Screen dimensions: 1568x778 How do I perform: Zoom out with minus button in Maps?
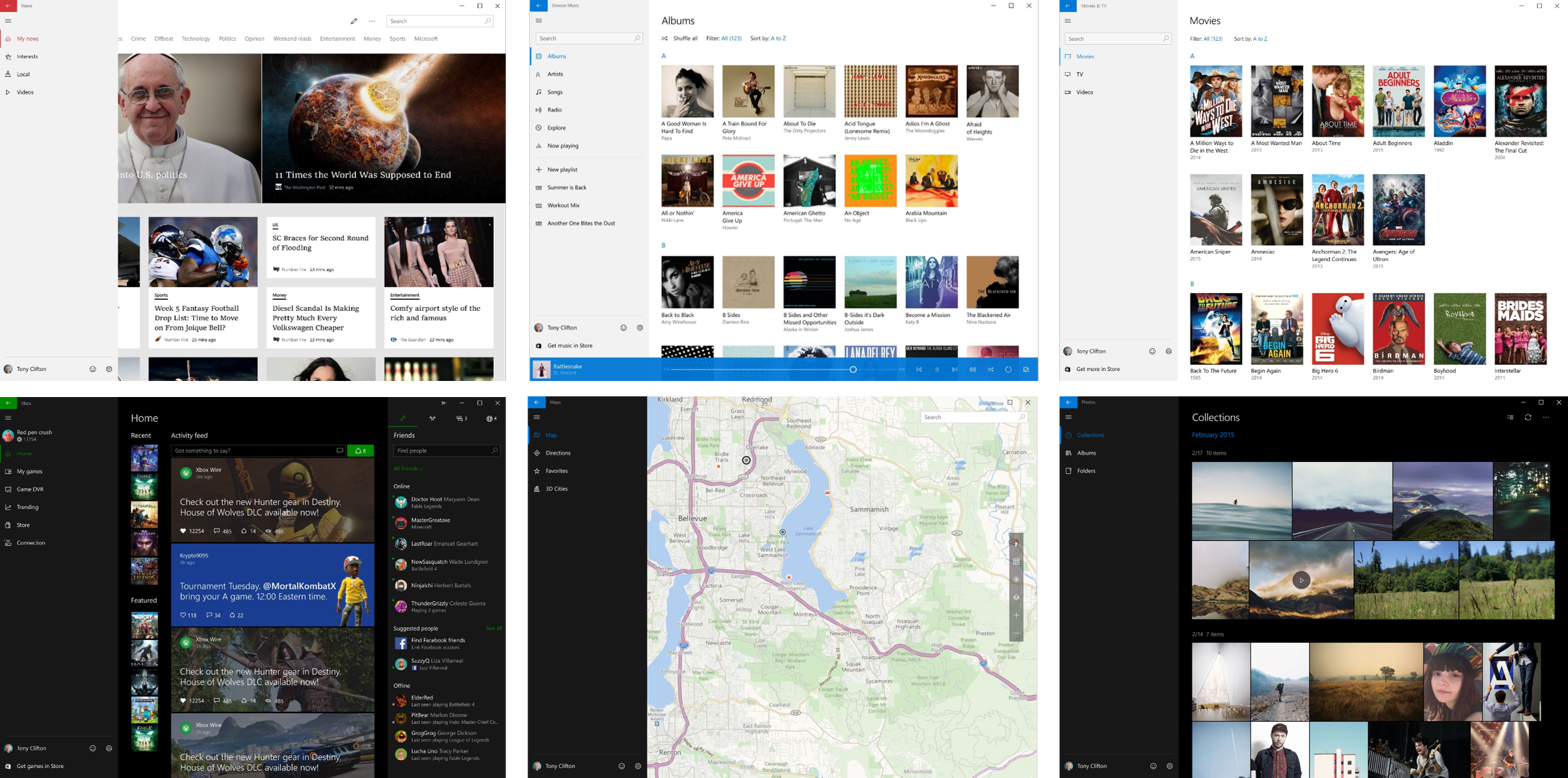(x=1016, y=633)
